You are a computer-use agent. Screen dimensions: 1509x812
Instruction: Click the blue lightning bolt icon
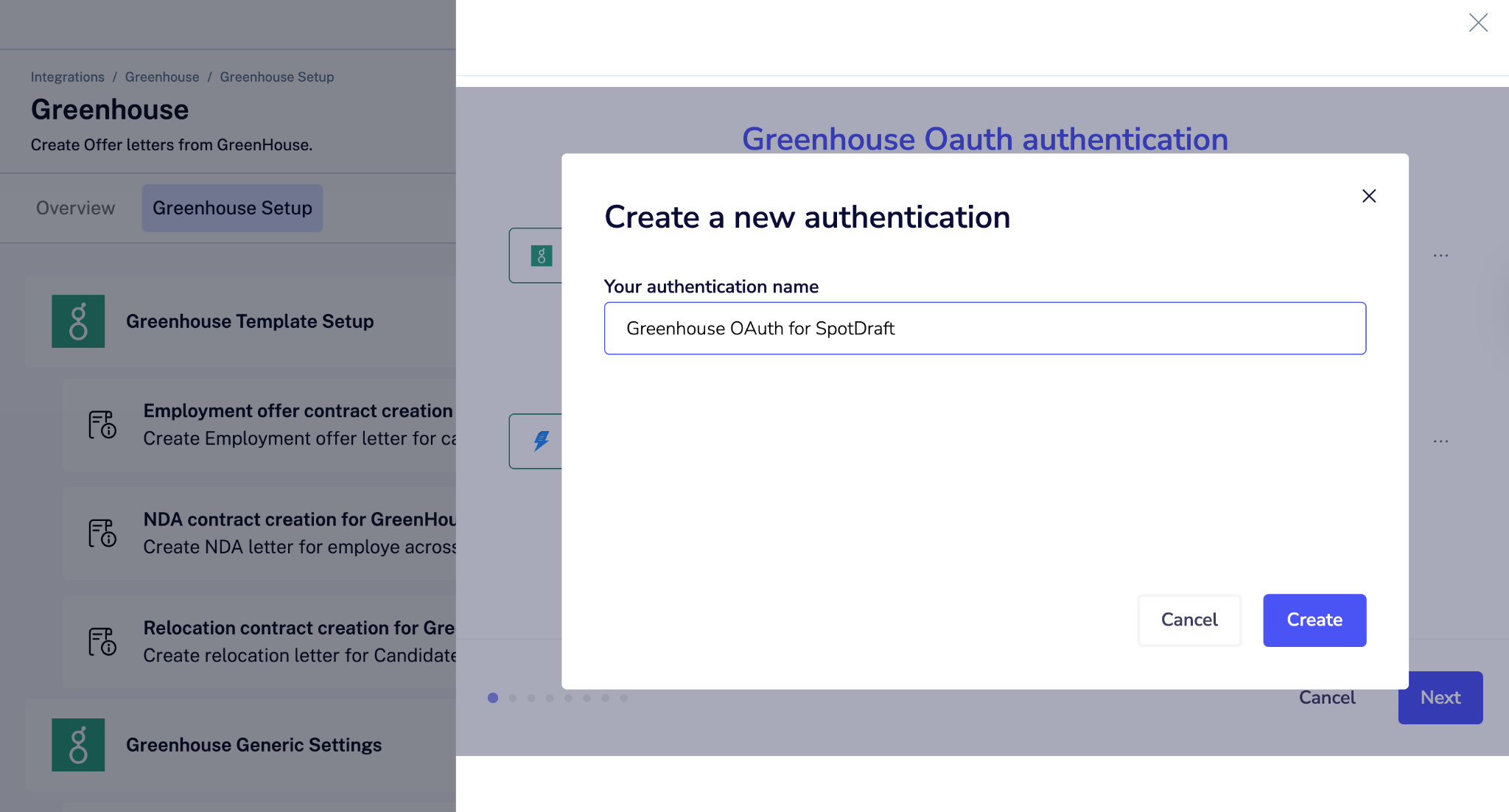tap(541, 441)
